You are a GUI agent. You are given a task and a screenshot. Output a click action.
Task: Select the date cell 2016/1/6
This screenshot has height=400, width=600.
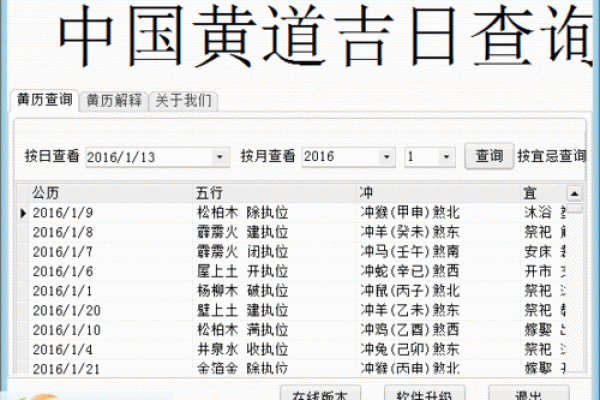point(111,271)
